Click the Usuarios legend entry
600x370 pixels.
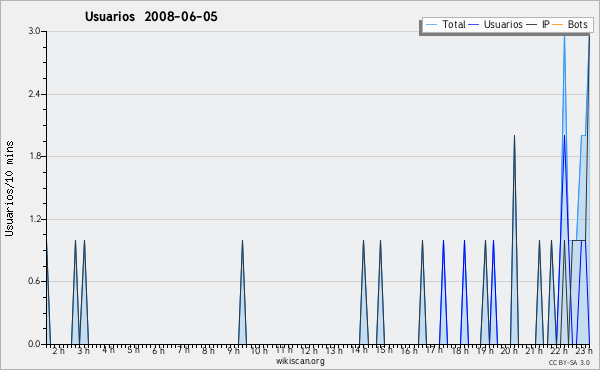[x=495, y=24]
